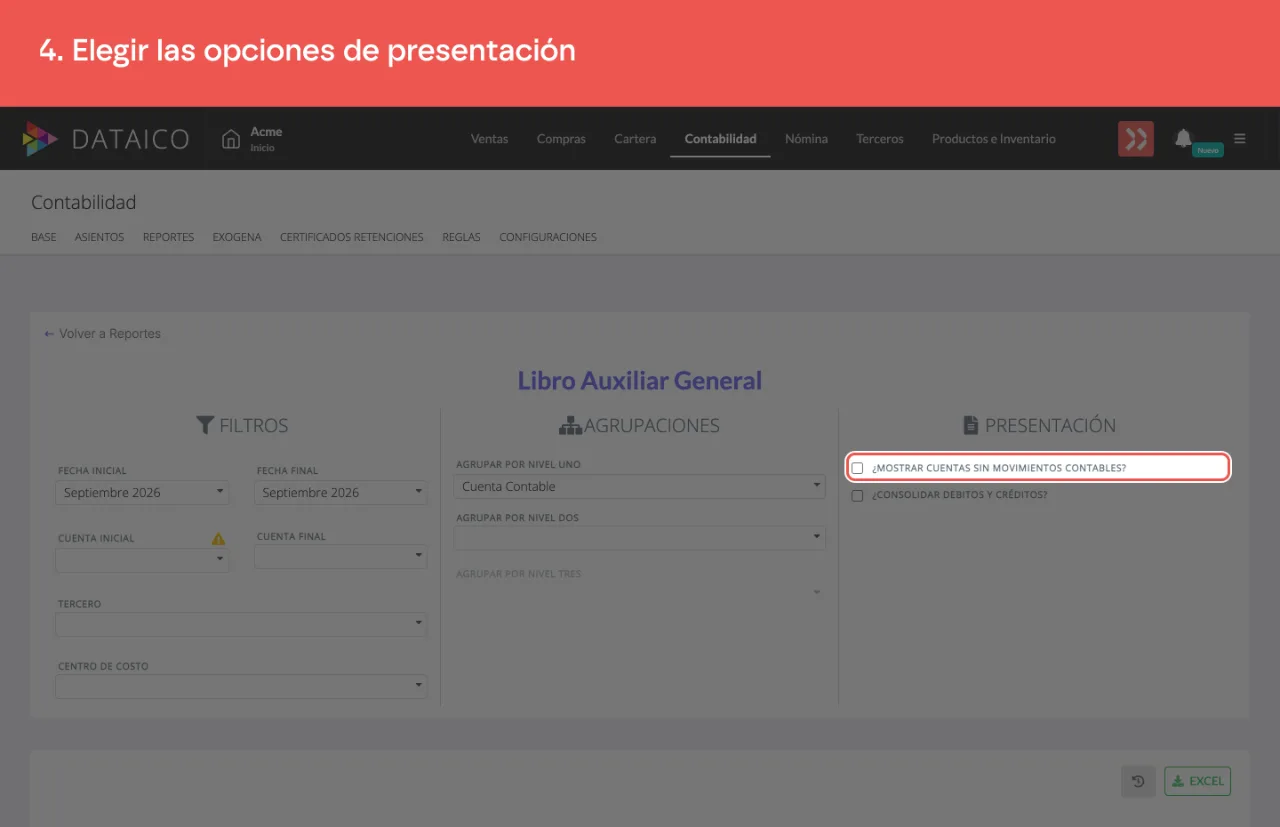Check Consolidar débitos y créditos
The height and width of the screenshot is (827, 1280).
(x=857, y=495)
